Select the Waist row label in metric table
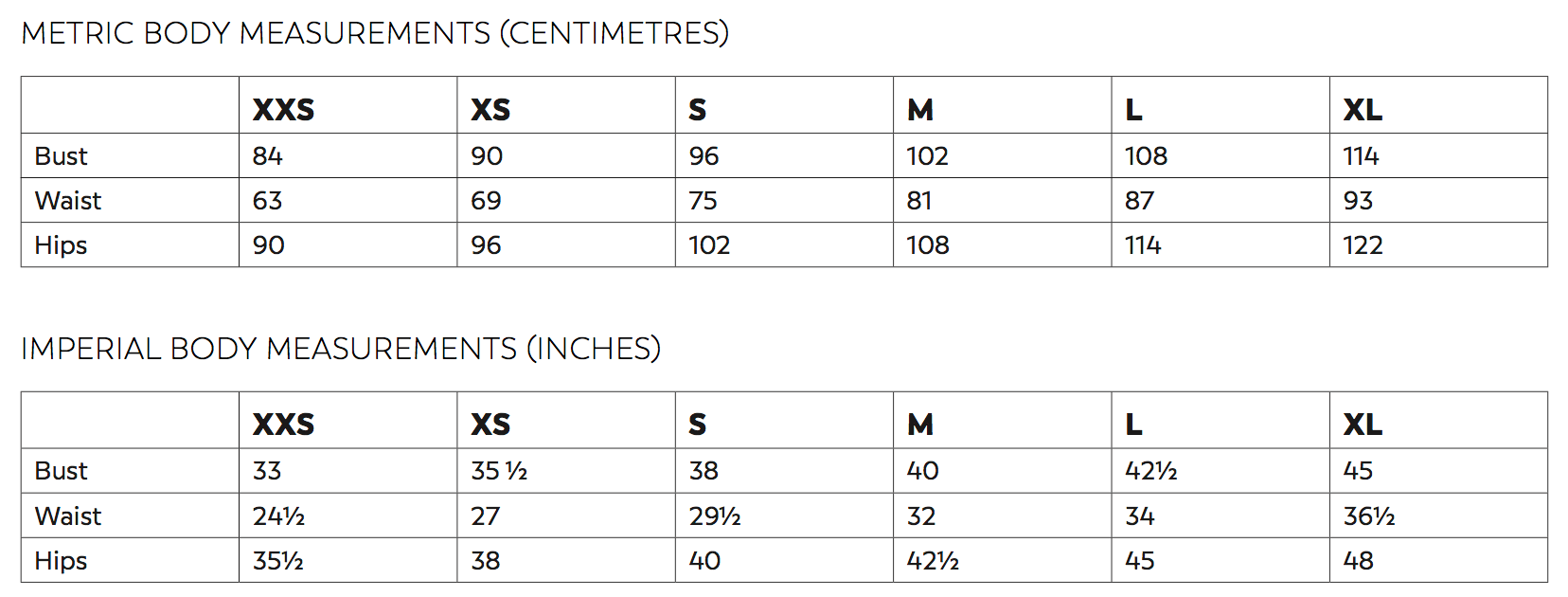This screenshot has width=1568, height=597. point(68,201)
